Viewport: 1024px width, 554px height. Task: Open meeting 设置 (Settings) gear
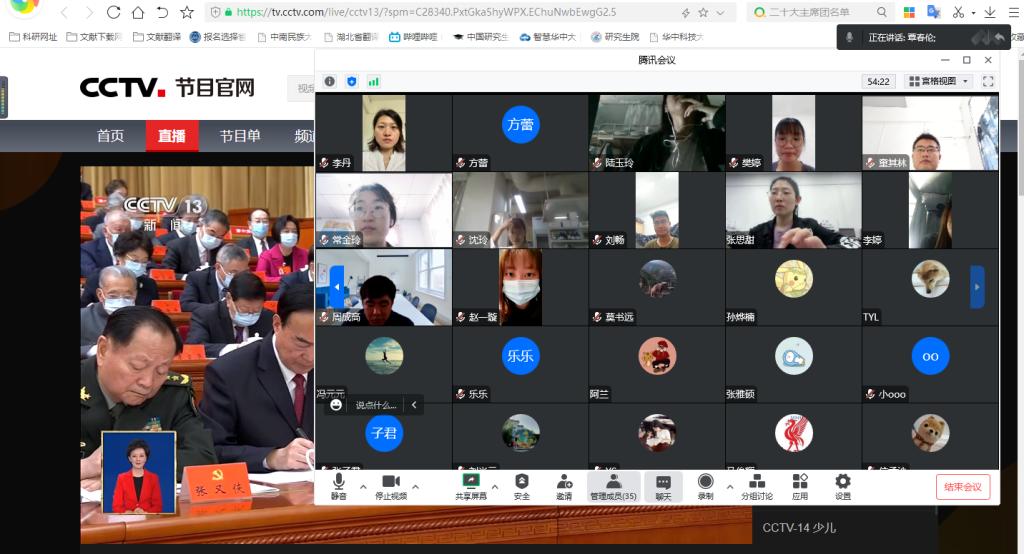(842, 486)
